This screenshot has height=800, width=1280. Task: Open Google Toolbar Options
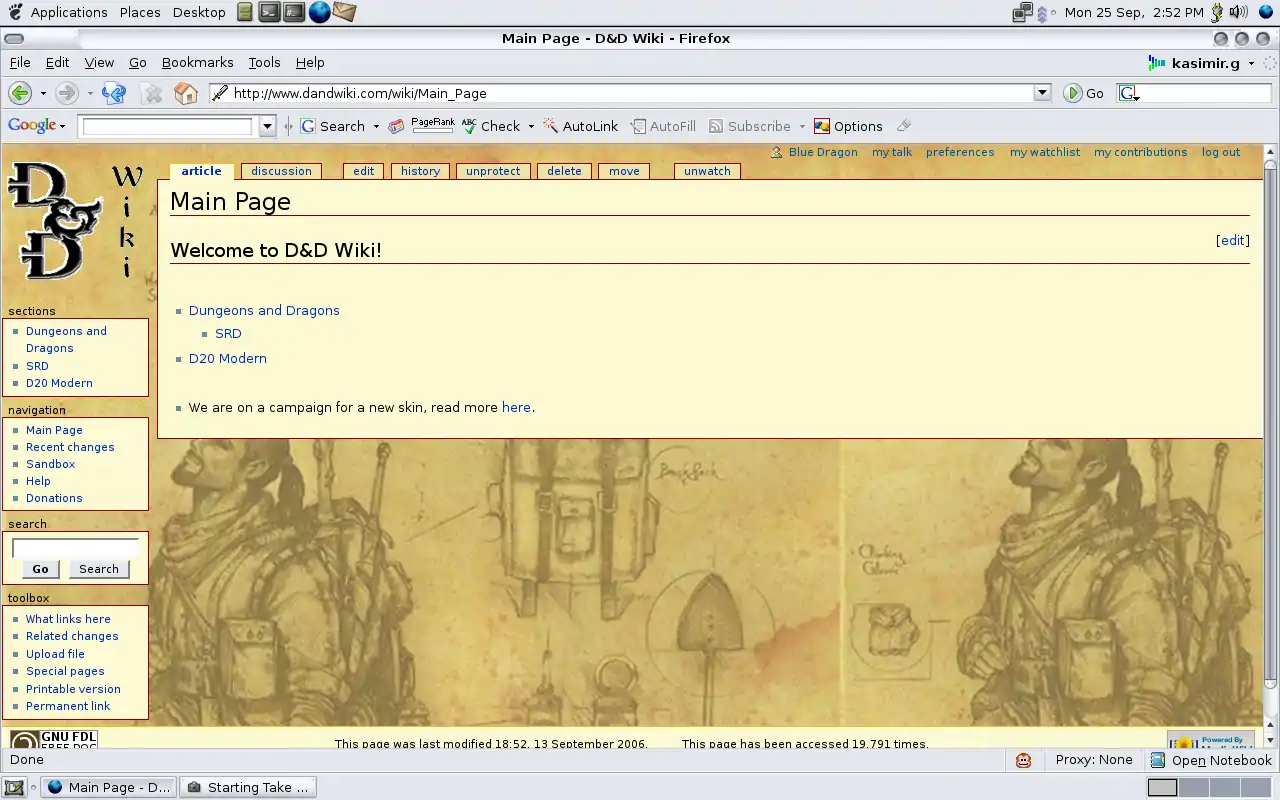(848, 126)
